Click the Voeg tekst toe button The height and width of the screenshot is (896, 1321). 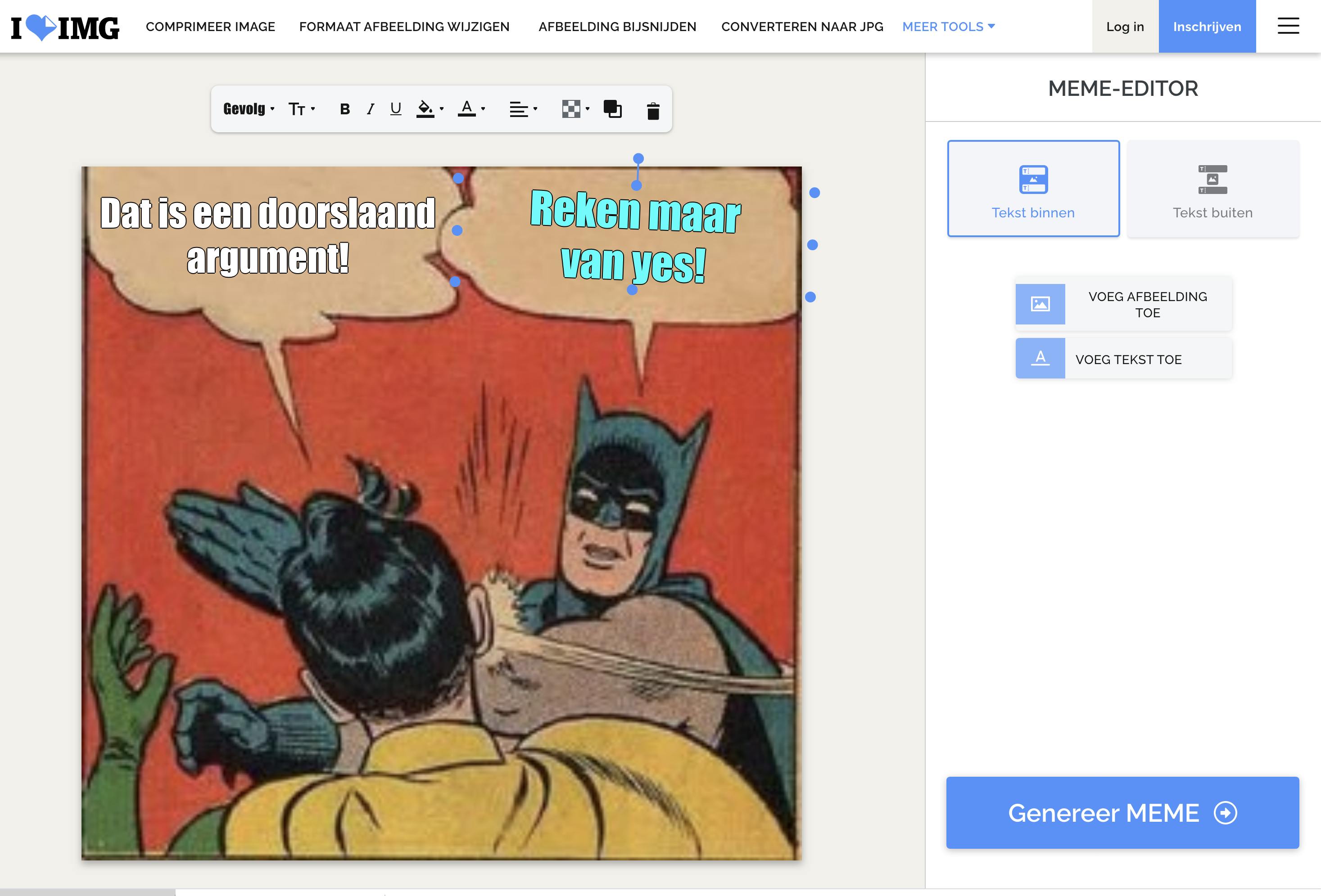point(1123,359)
